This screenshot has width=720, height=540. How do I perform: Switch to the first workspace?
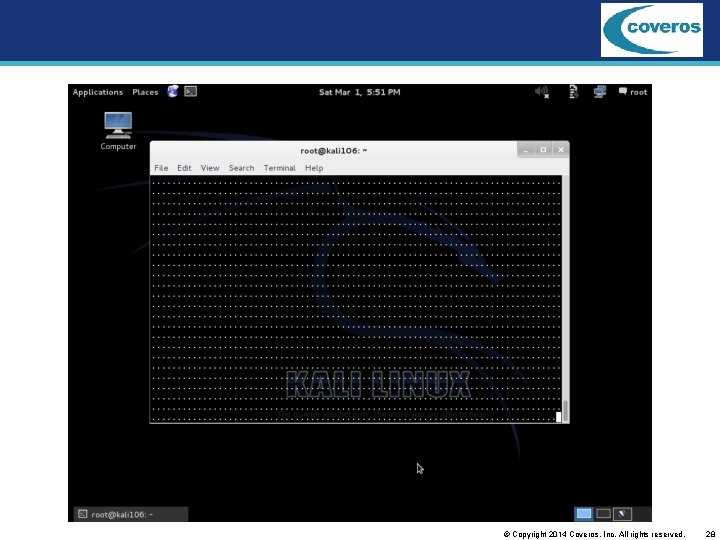pos(584,514)
